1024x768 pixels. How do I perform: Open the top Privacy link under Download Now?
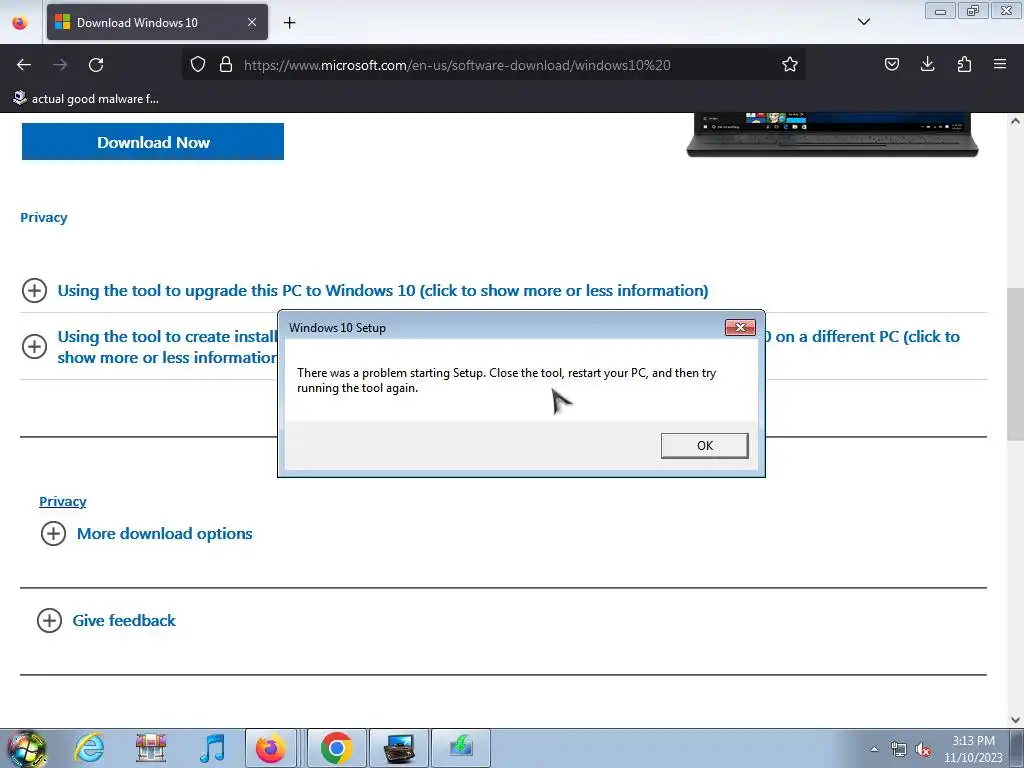[x=44, y=217]
